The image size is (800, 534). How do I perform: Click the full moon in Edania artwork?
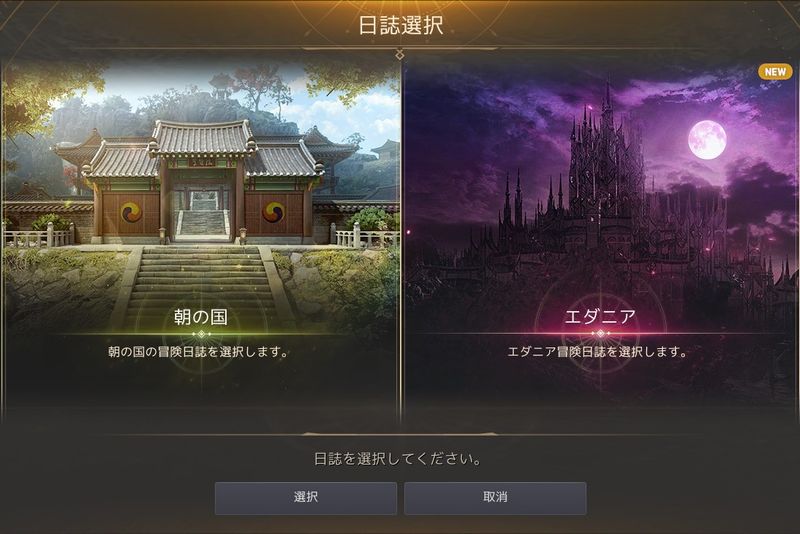pyautogui.click(x=707, y=140)
